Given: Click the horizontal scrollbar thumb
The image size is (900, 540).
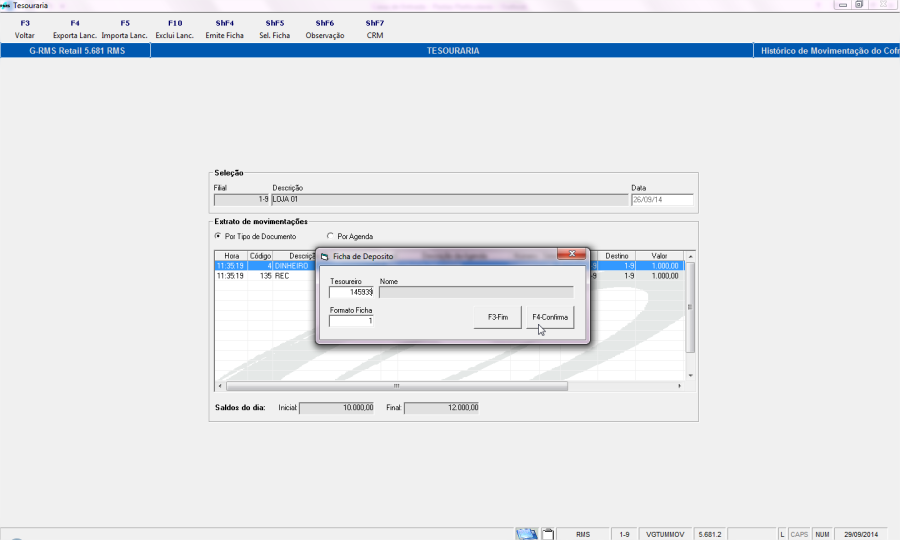Looking at the screenshot, I should click(397, 386).
